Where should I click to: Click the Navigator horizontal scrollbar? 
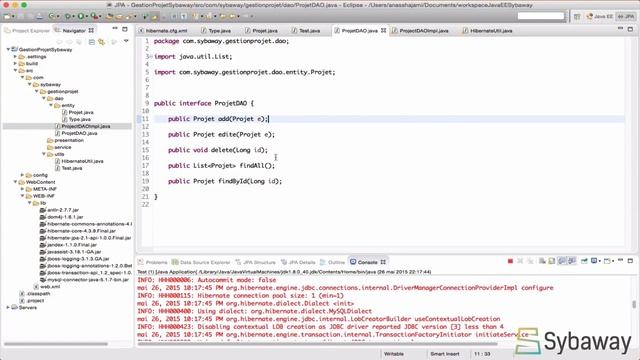56,344
